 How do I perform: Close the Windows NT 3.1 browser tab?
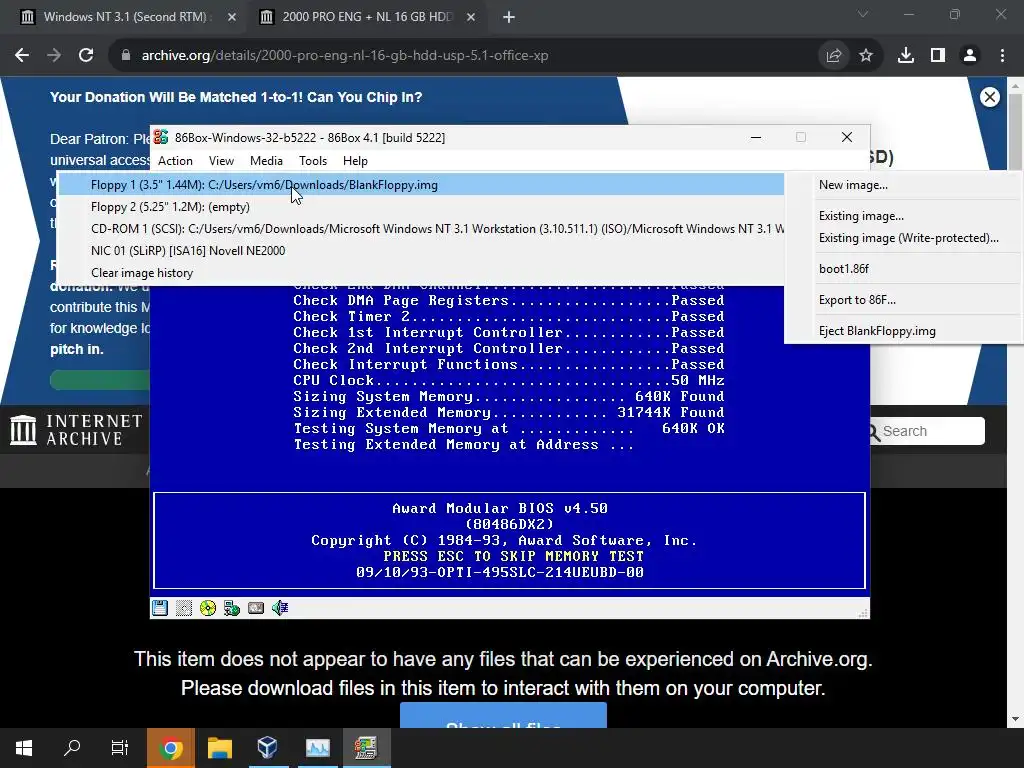click(x=232, y=17)
